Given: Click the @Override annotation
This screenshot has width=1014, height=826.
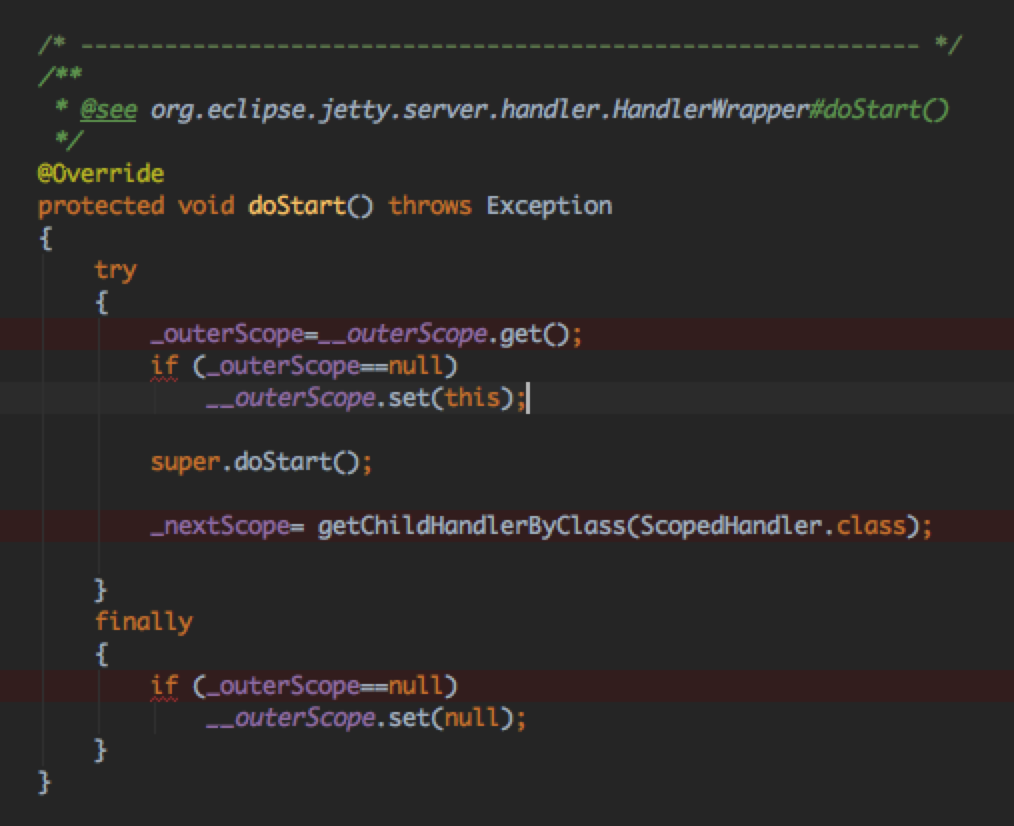Looking at the screenshot, I should (100, 173).
